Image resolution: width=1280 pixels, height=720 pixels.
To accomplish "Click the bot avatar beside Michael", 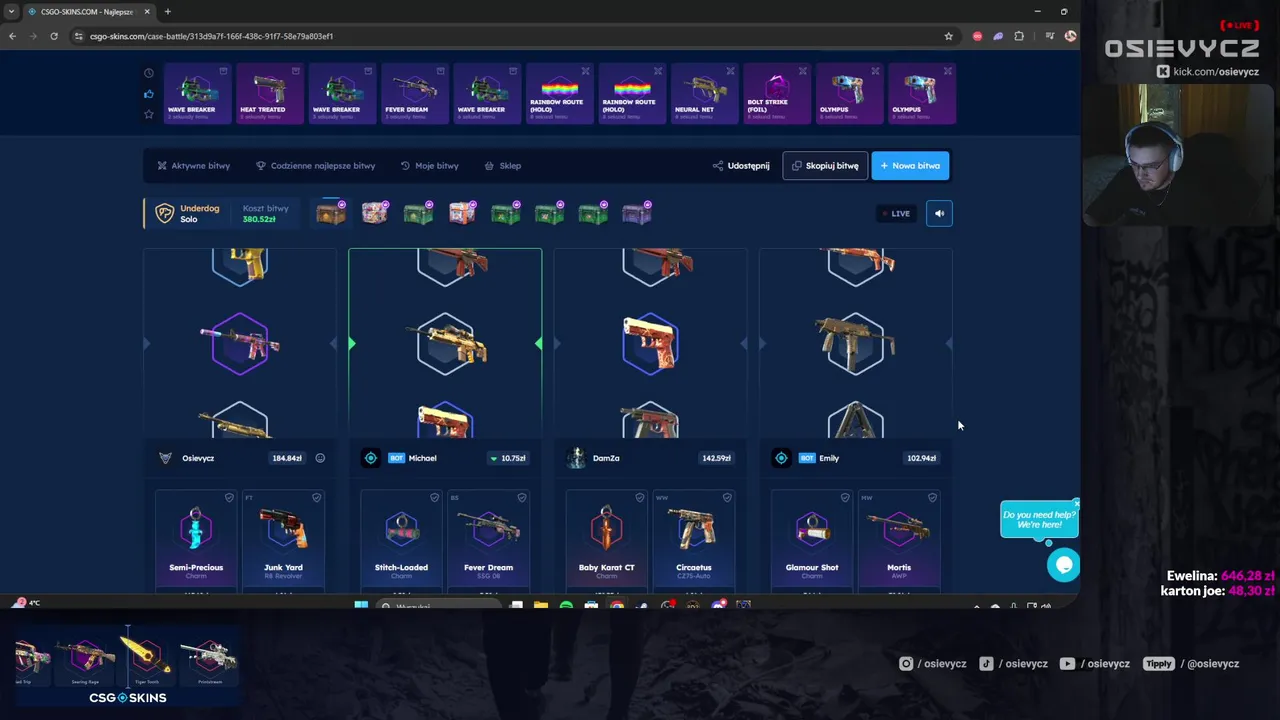I will (x=371, y=458).
